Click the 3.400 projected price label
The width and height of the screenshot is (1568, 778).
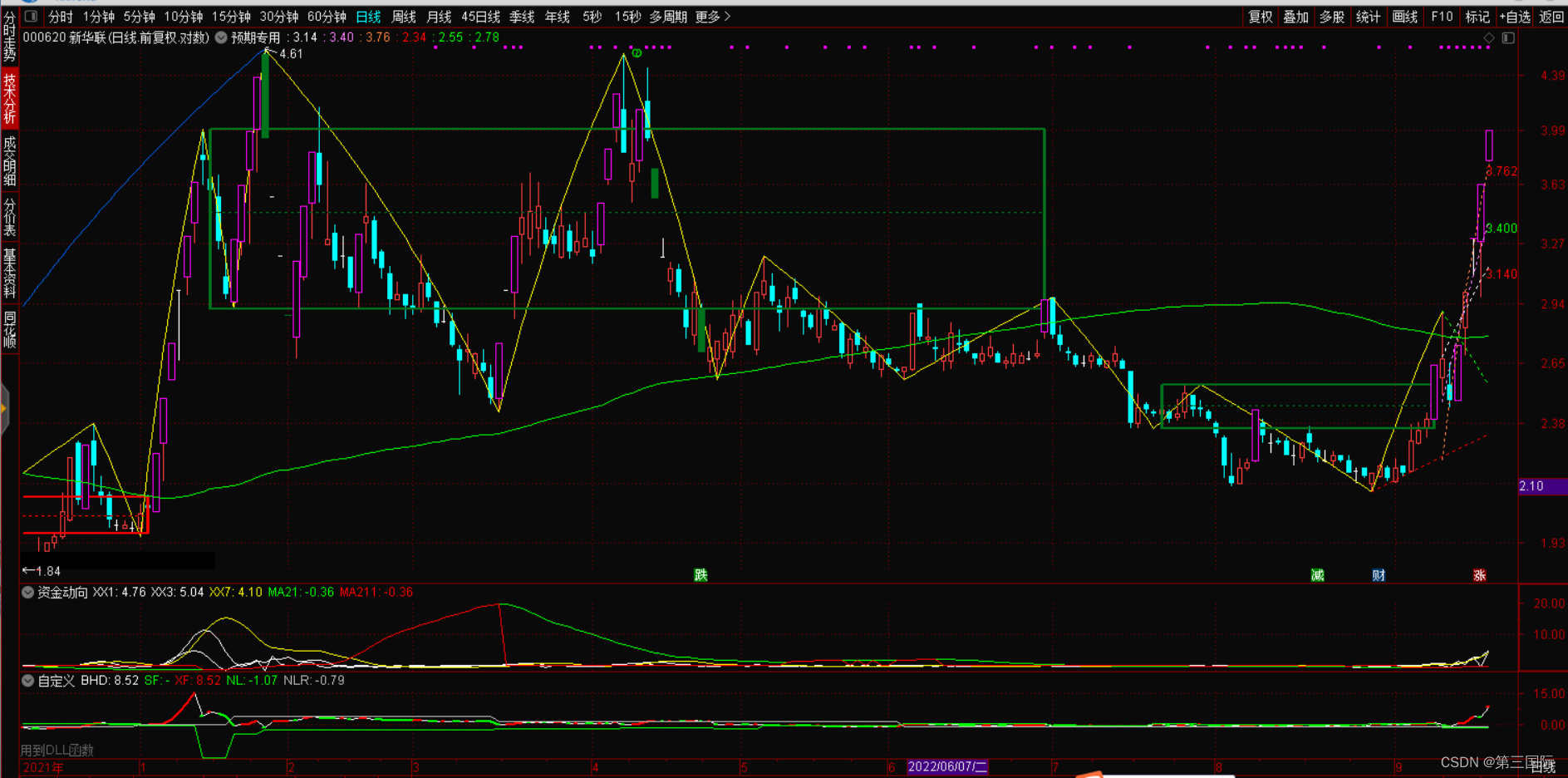pos(1502,228)
